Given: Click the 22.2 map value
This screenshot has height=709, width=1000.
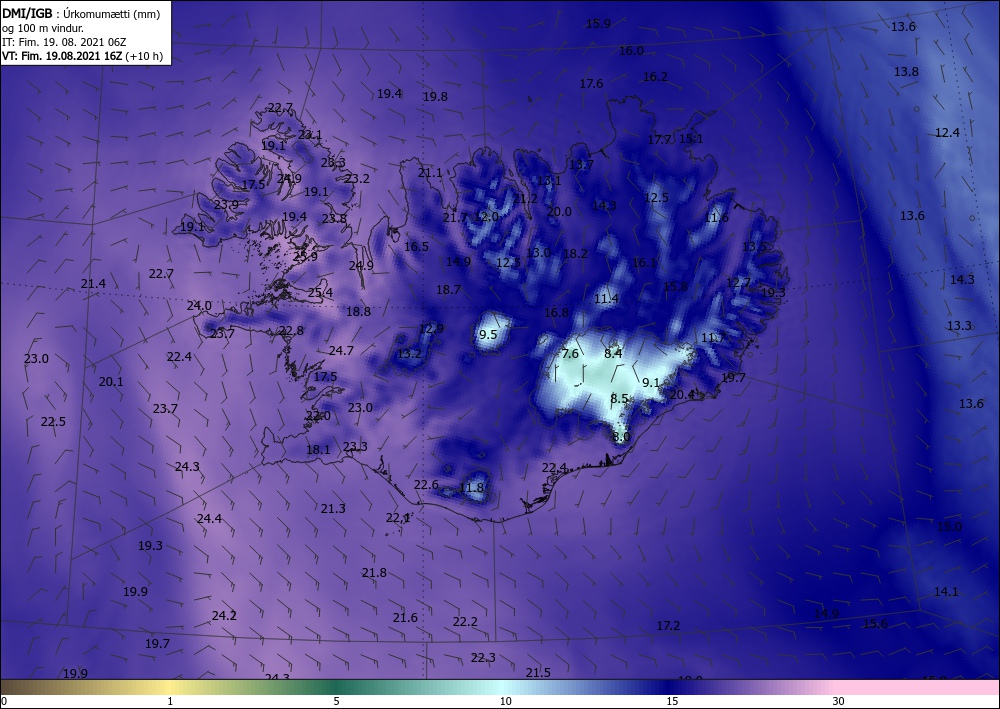Looking at the screenshot, I should coord(465,622).
